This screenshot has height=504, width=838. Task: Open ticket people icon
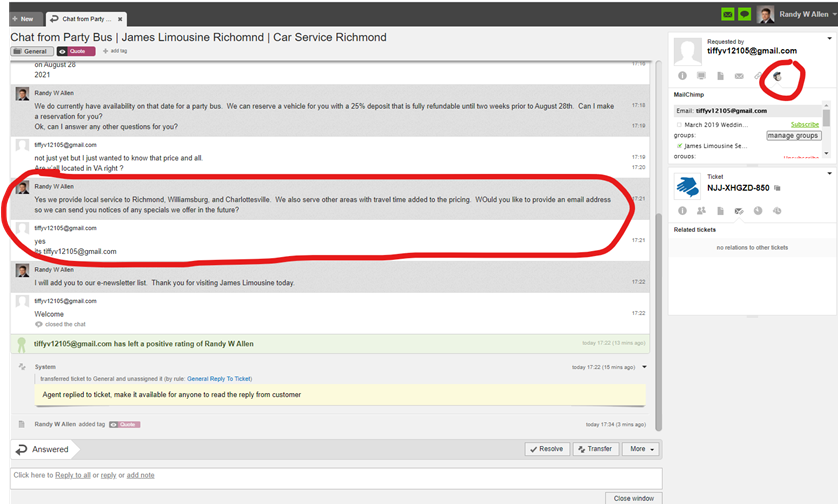coord(701,211)
